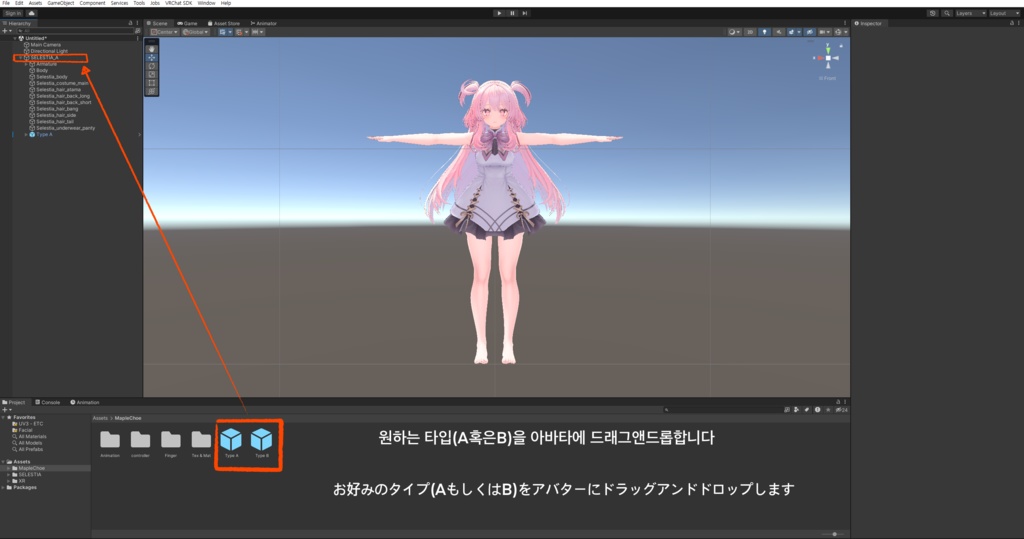Open the draw mode shading dropdown
This screenshot has width=1024, height=539.
pos(734,31)
